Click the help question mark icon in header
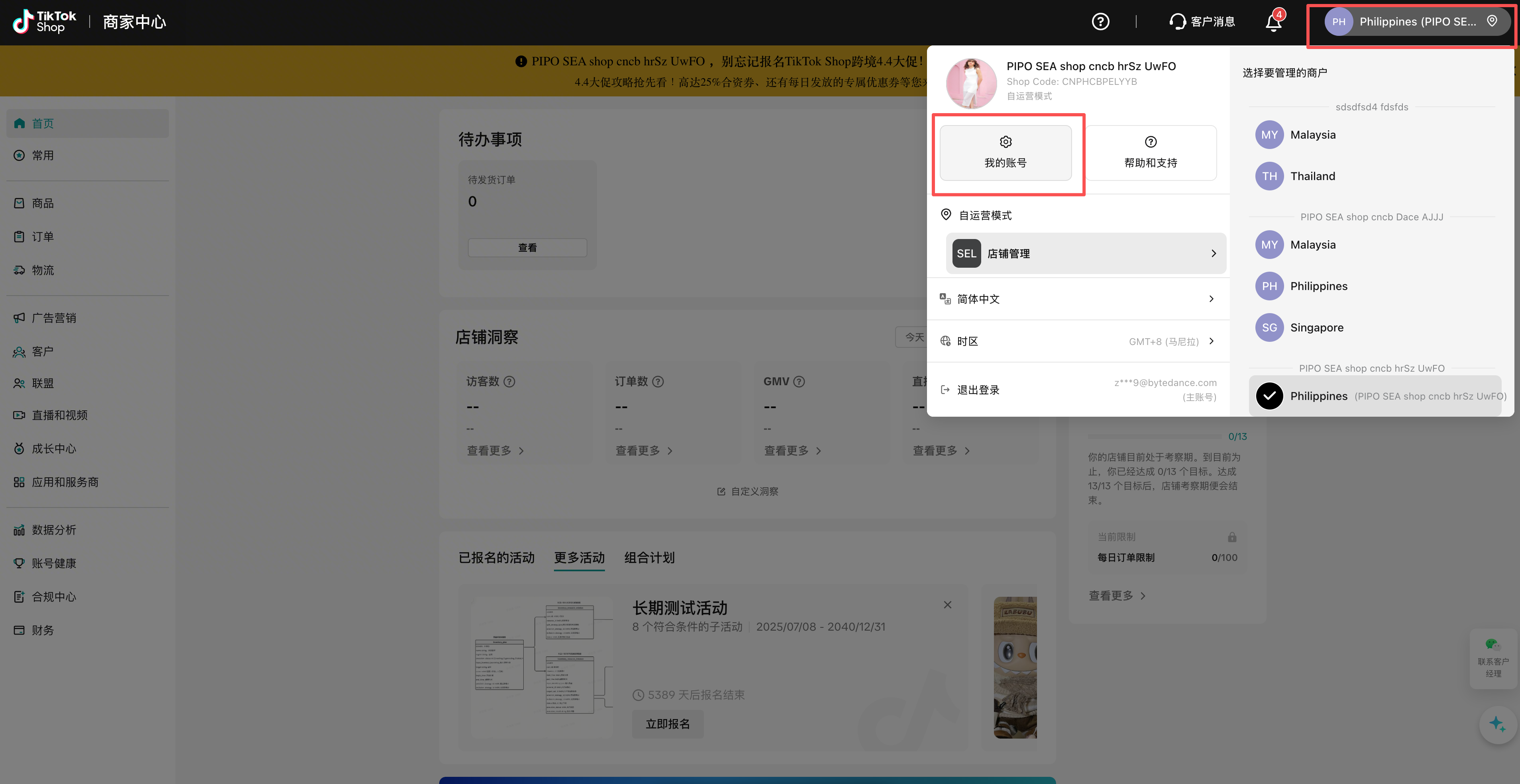 (x=1100, y=22)
